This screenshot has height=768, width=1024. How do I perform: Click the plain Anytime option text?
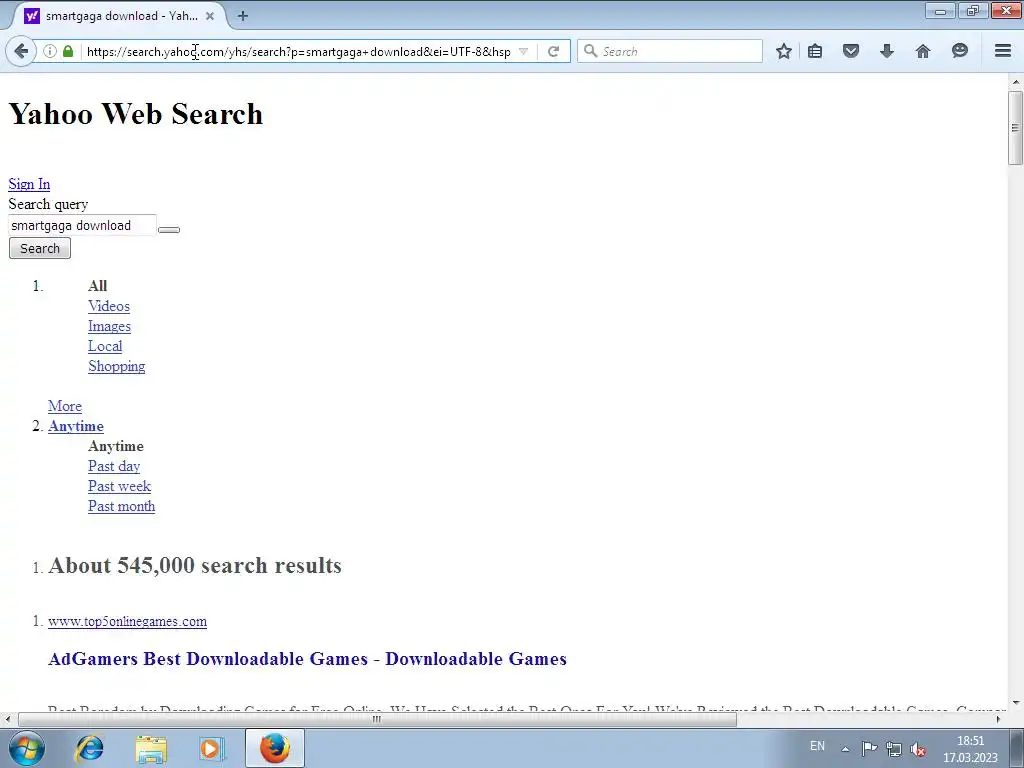(116, 447)
